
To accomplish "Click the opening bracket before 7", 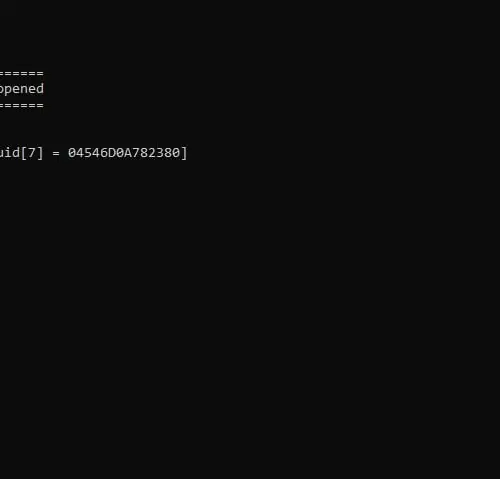I will pyautogui.click(x=24, y=153).
